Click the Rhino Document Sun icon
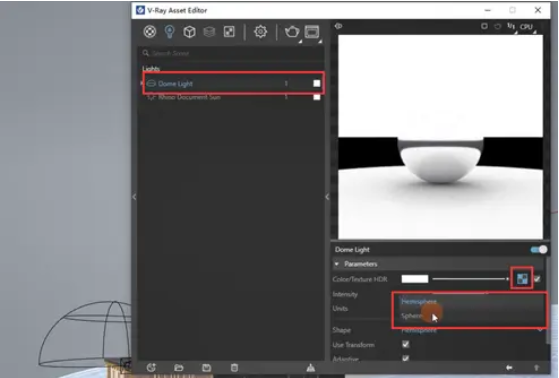 point(151,97)
